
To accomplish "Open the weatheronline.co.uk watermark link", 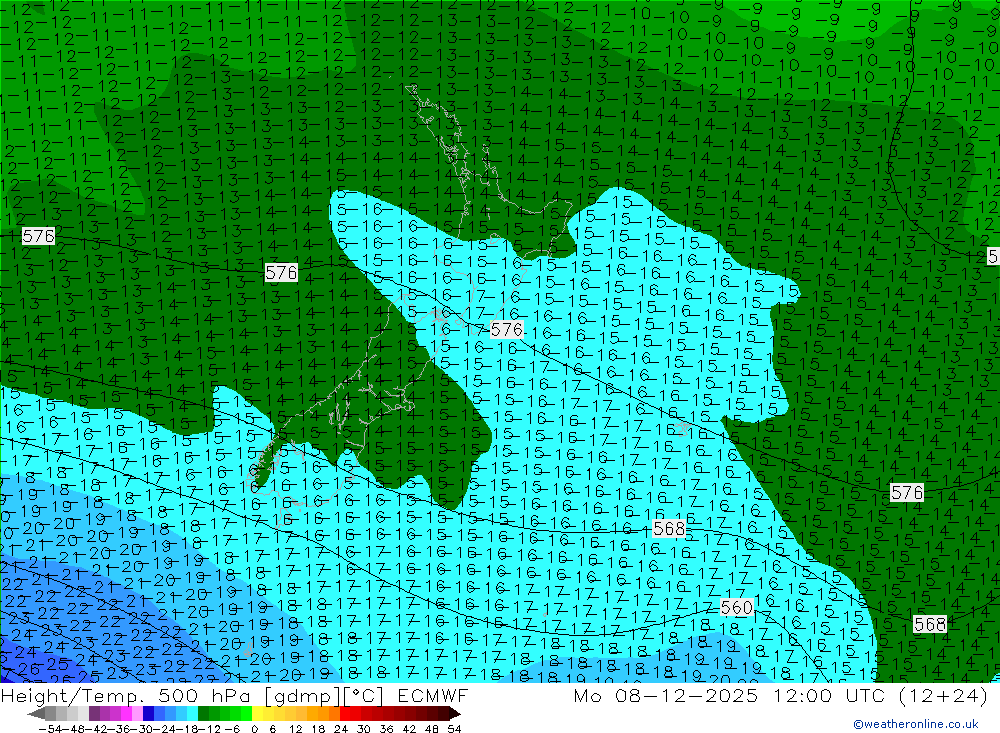I will tap(915, 724).
